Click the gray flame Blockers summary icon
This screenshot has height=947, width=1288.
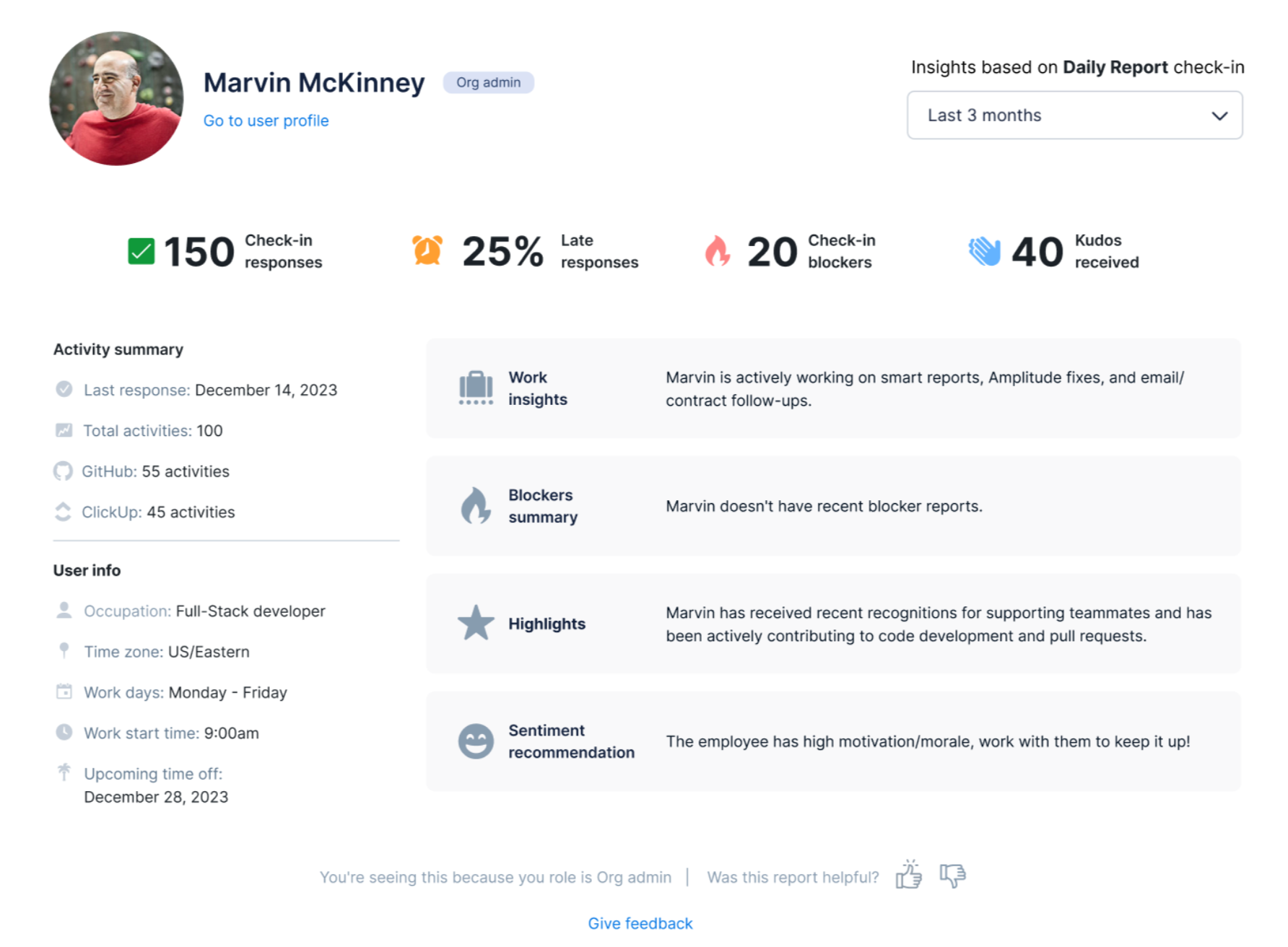point(476,505)
